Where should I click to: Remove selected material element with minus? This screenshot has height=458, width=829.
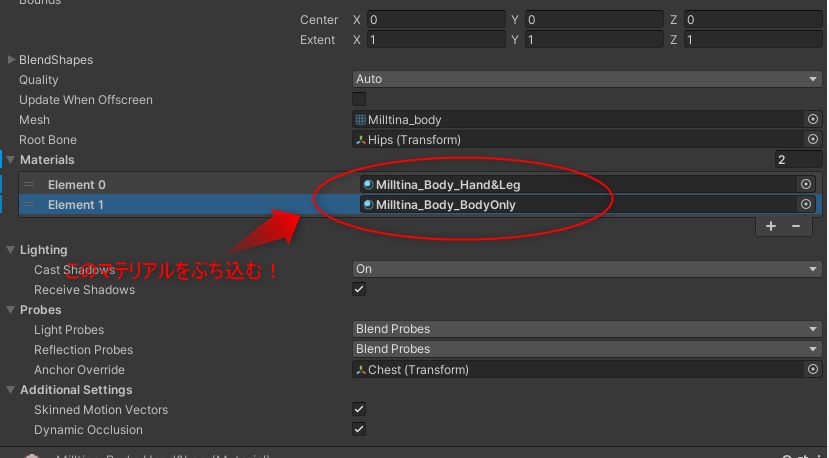[796, 226]
